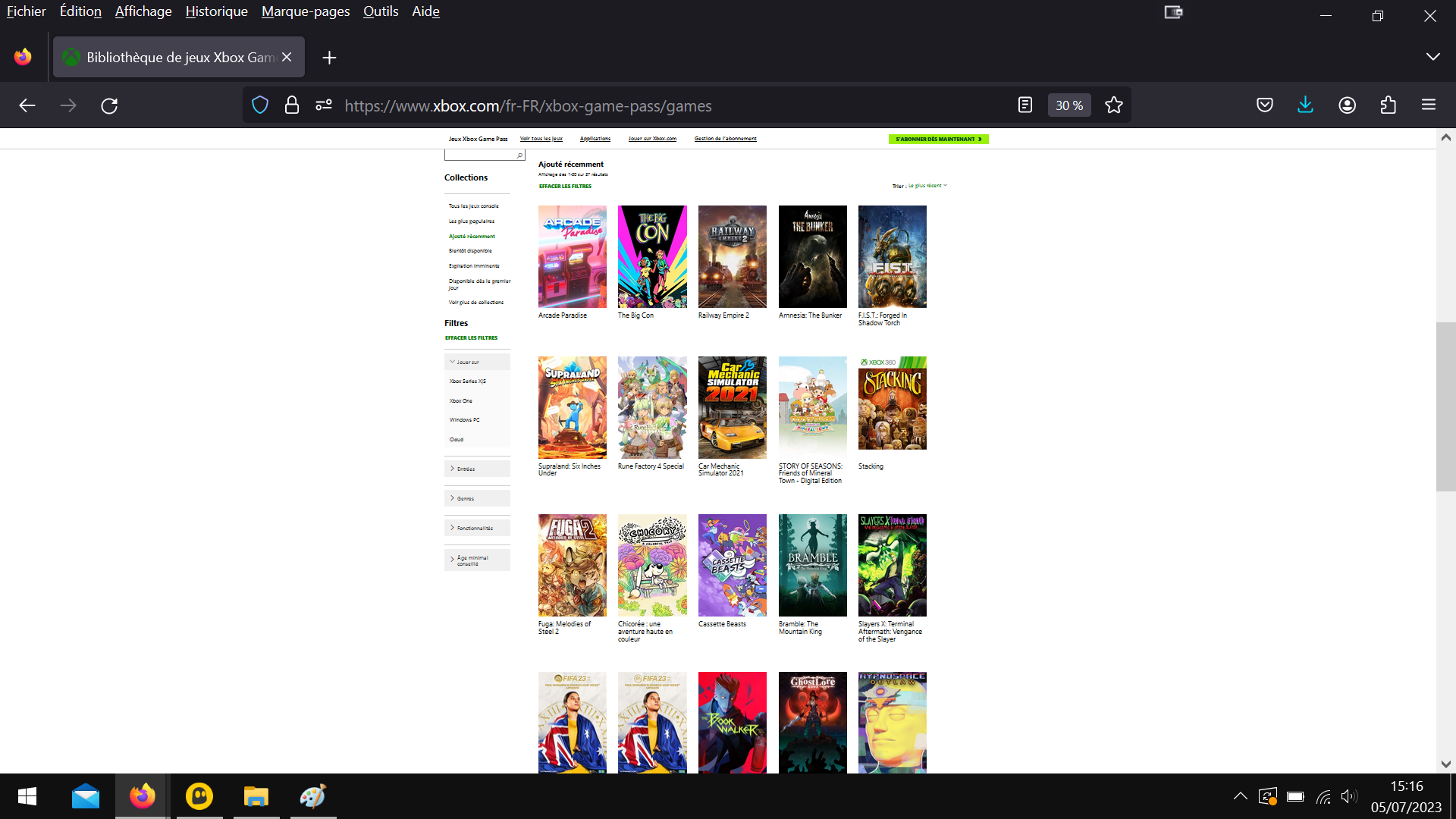Open Voir plus de collections

475,303
